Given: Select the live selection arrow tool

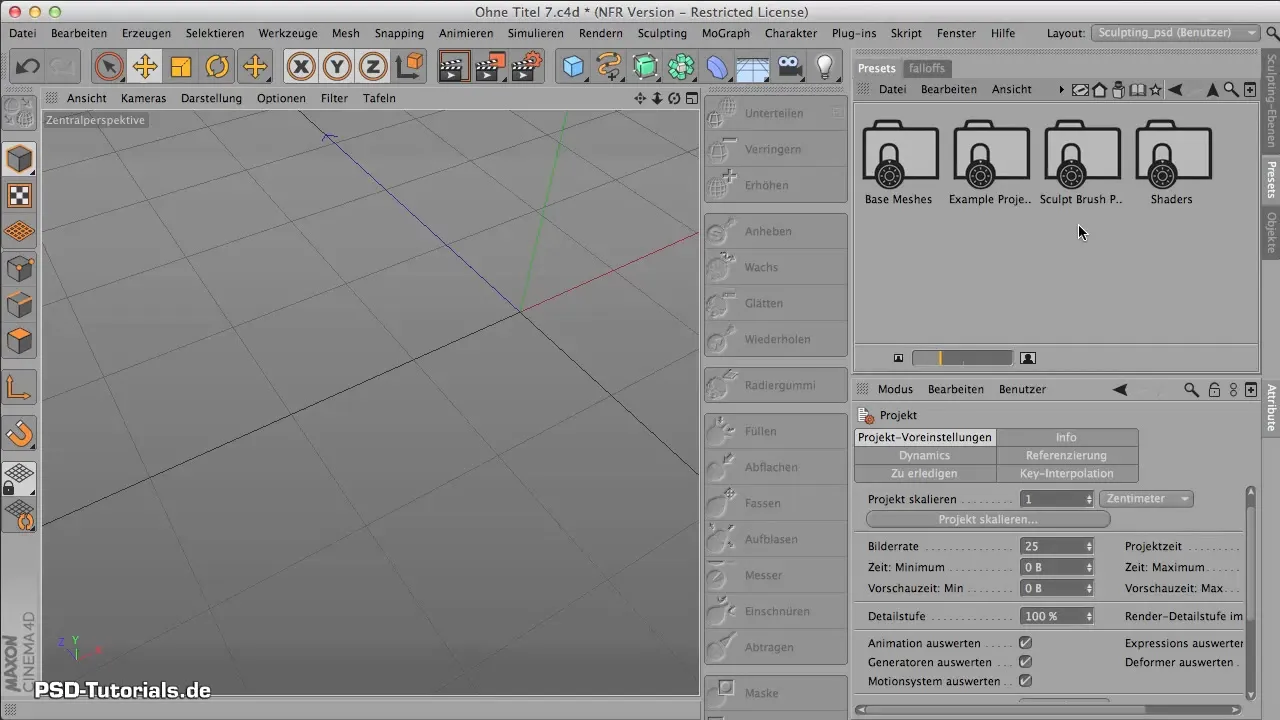Looking at the screenshot, I should [109, 67].
